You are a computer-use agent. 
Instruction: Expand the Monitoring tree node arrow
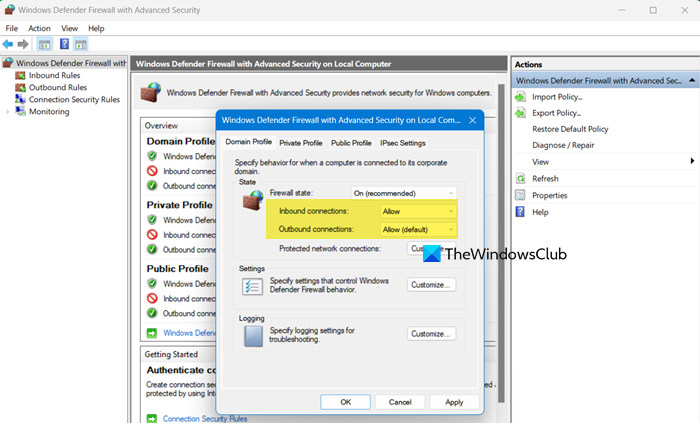(8, 112)
